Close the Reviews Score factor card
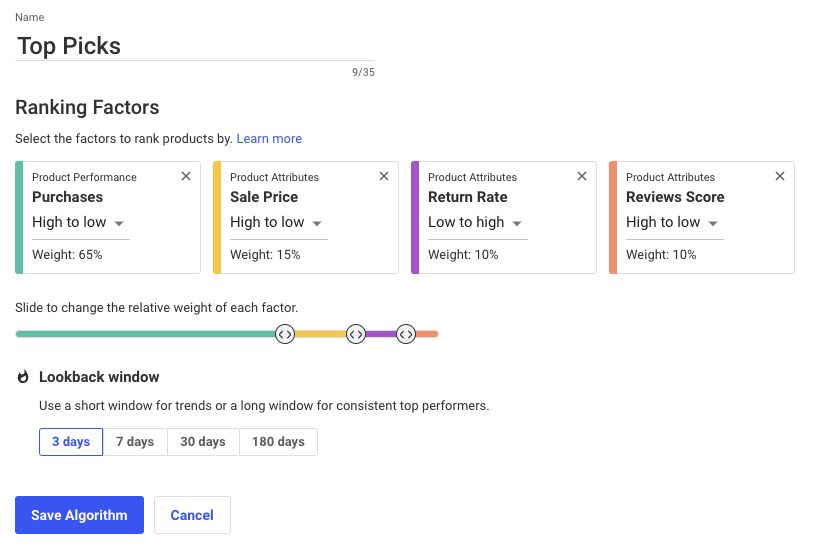This screenshot has width=836, height=554. 780,176
